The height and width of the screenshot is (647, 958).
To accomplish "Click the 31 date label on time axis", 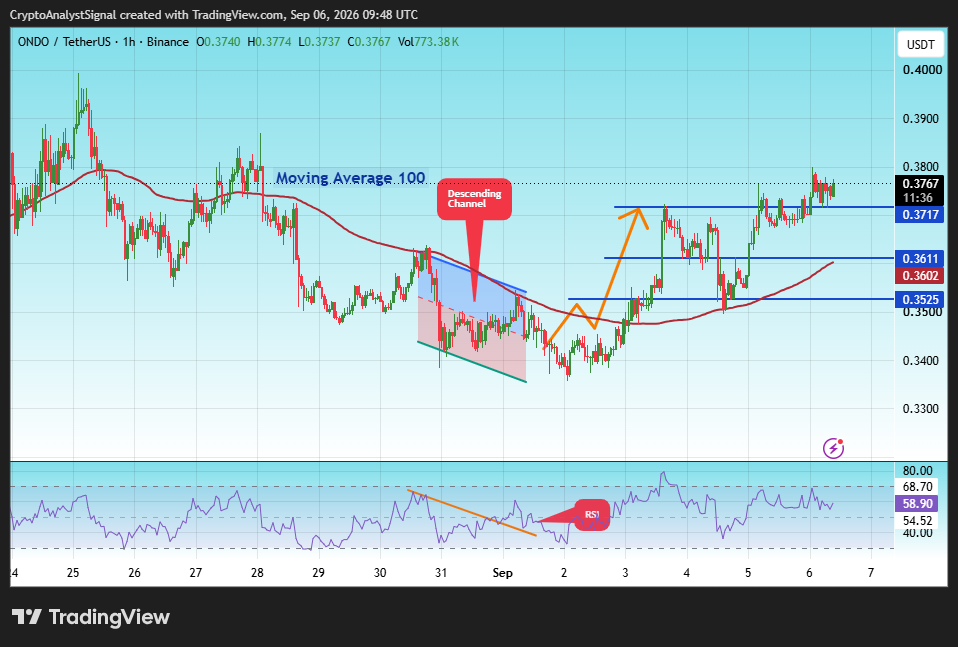I will [x=441, y=573].
